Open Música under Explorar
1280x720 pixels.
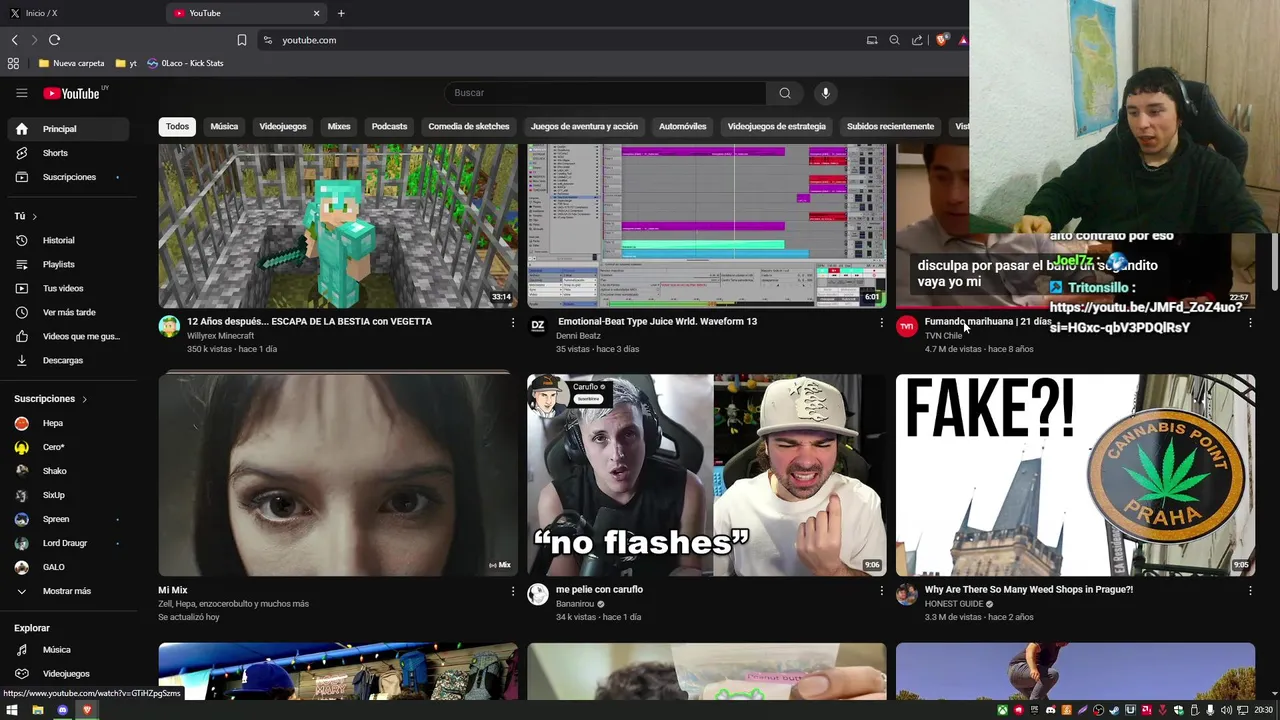click(69, 650)
